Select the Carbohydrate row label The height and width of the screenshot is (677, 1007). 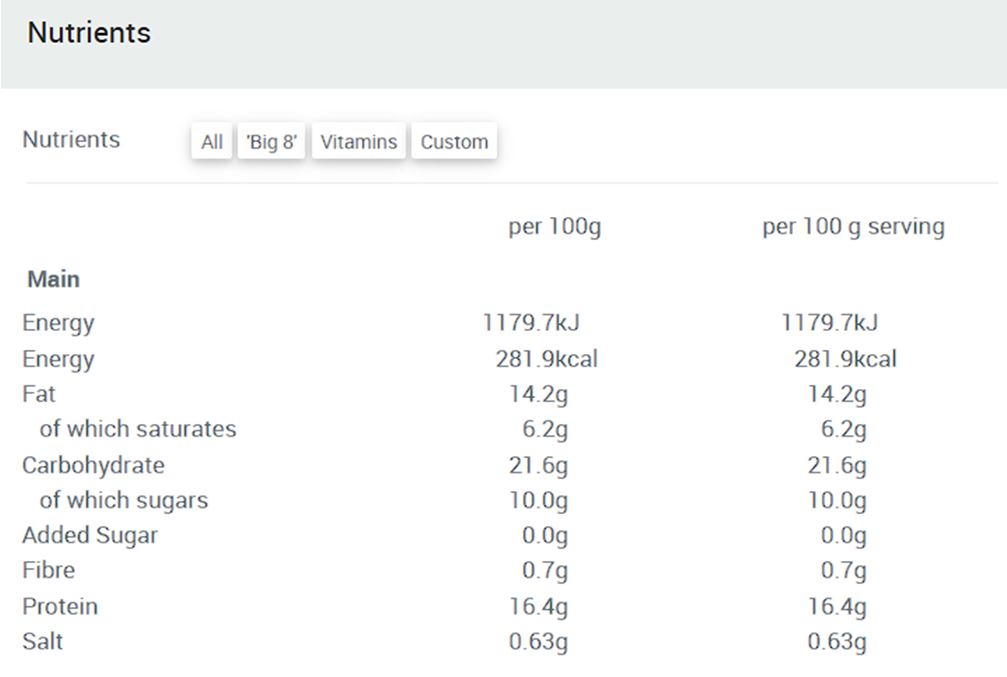[93, 465]
